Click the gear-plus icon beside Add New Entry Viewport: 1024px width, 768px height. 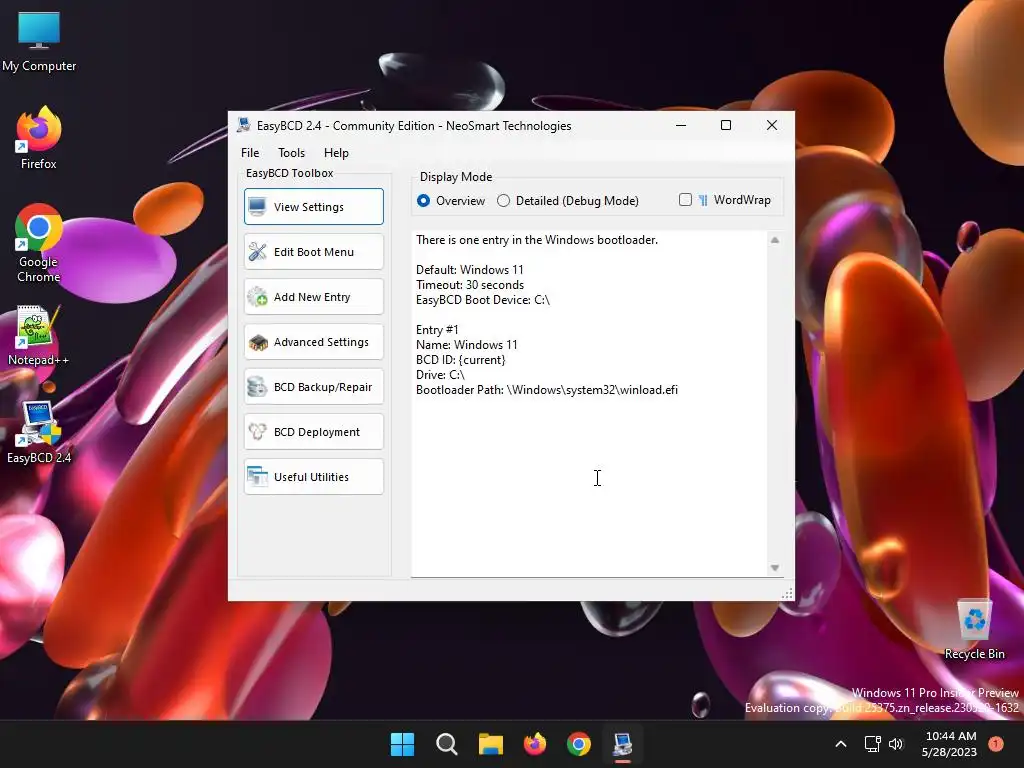coord(257,297)
